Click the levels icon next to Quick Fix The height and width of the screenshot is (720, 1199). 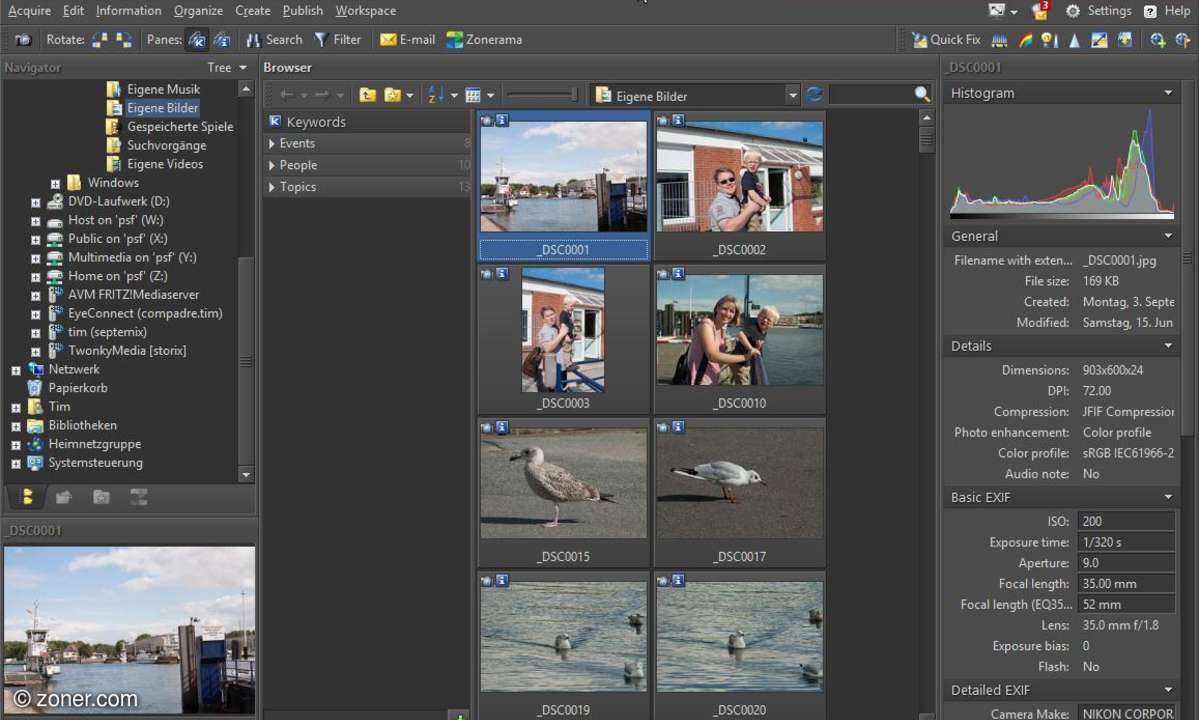tap(999, 40)
